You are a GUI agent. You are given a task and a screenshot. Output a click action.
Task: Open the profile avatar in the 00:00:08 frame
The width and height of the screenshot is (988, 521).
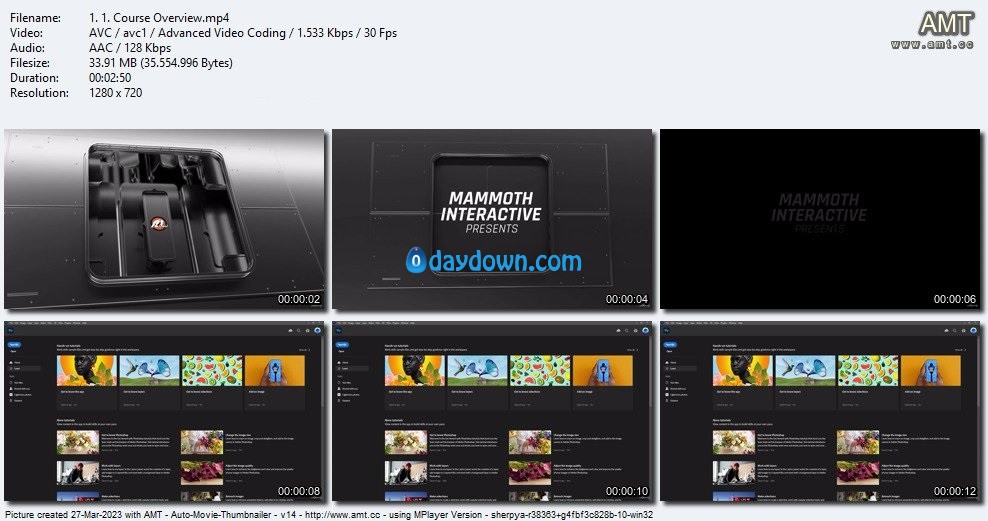click(x=317, y=331)
